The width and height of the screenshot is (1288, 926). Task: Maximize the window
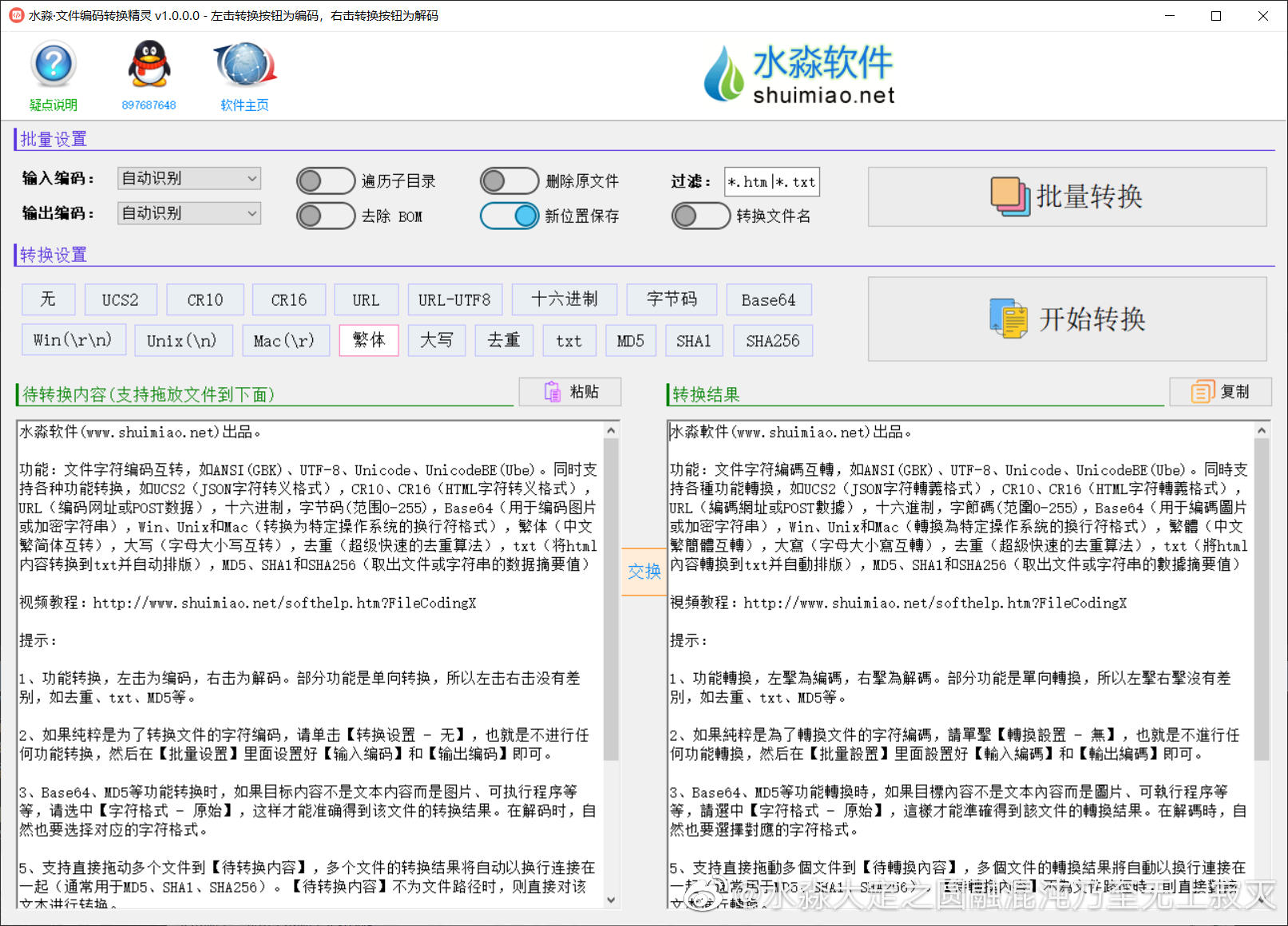pyautogui.click(x=1216, y=16)
